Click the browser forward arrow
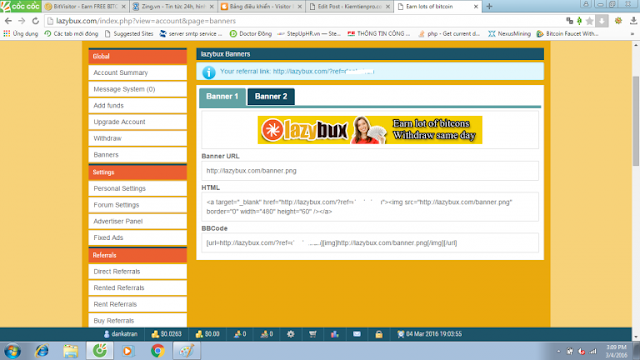 22,21
